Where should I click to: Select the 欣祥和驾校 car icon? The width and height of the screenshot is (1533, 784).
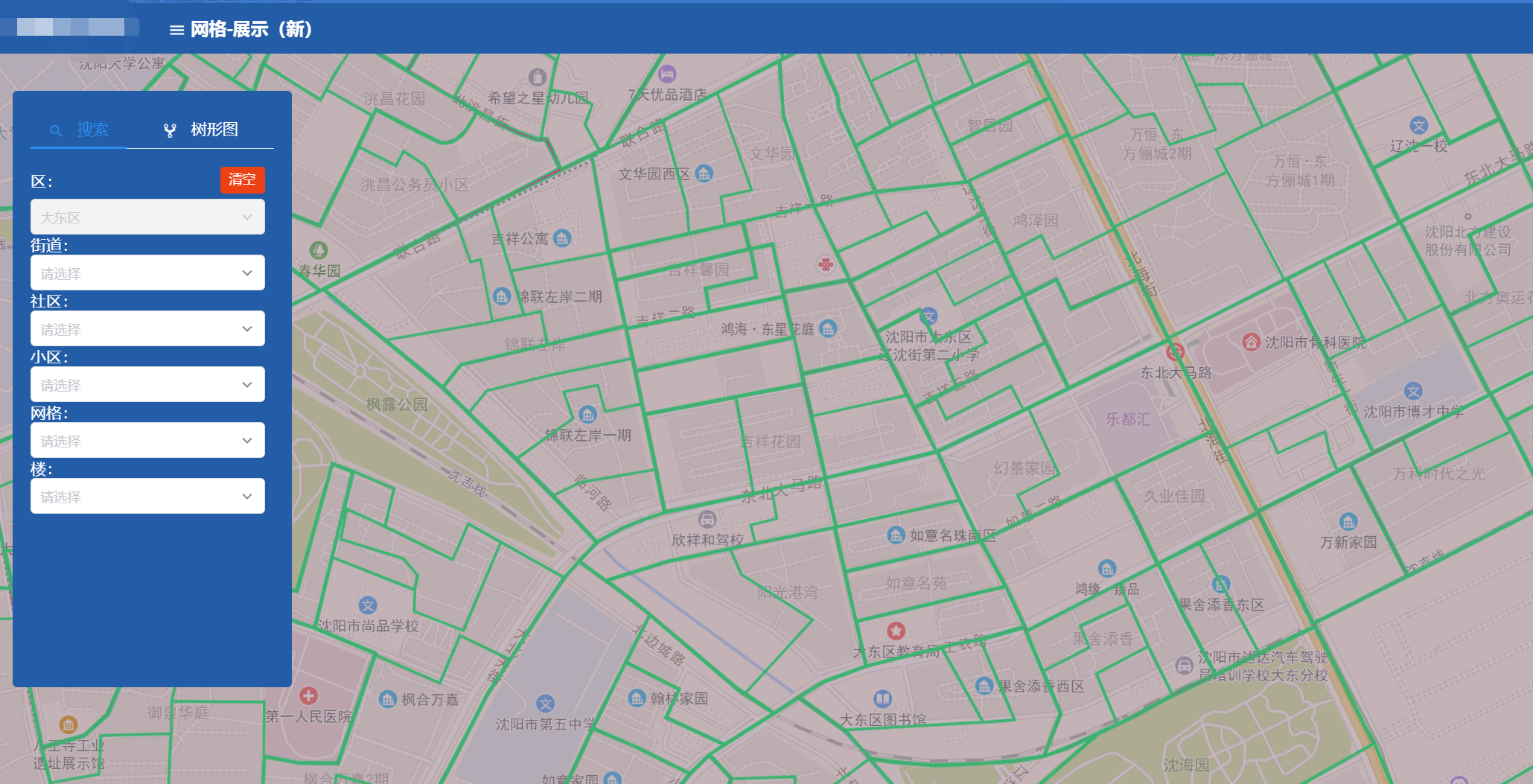(x=707, y=519)
